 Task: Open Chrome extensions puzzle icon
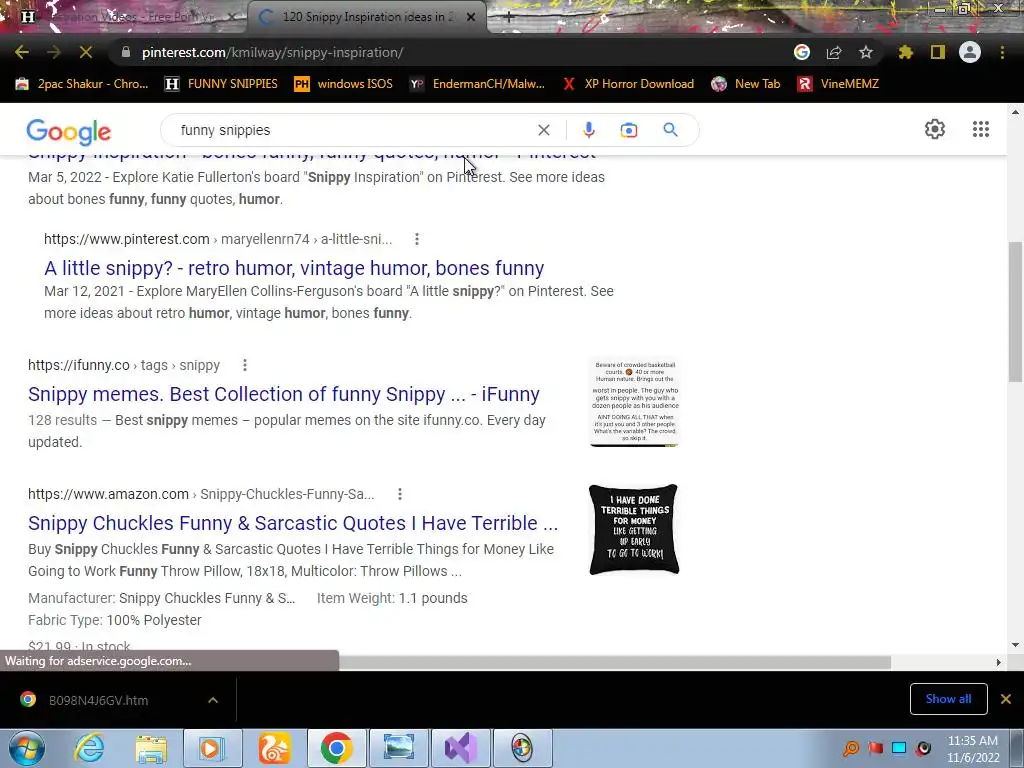coord(906,52)
